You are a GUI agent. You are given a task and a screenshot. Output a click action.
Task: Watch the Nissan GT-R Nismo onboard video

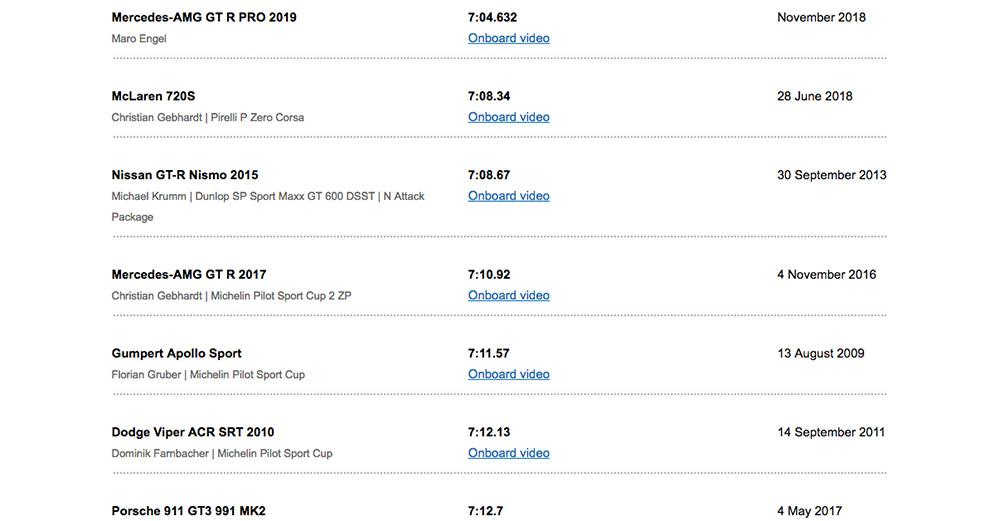point(508,196)
